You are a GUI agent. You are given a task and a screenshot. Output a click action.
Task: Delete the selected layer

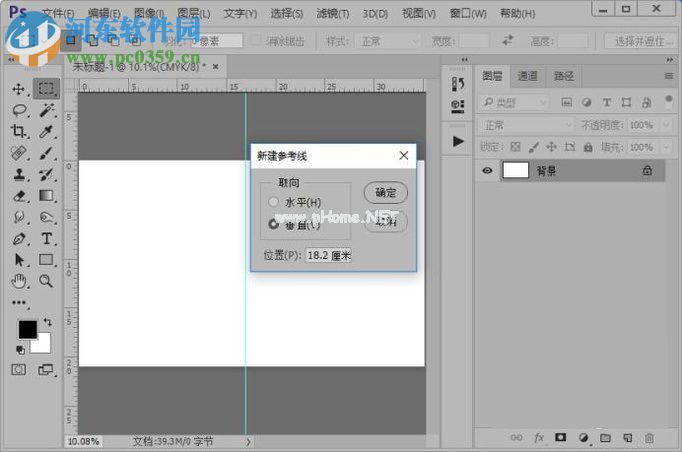click(649, 438)
